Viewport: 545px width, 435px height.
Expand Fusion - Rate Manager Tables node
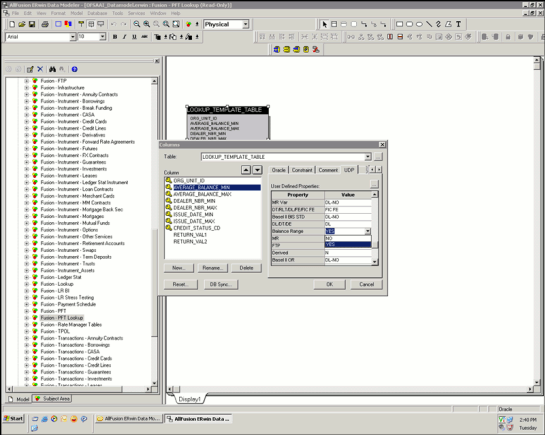(x=27, y=325)
